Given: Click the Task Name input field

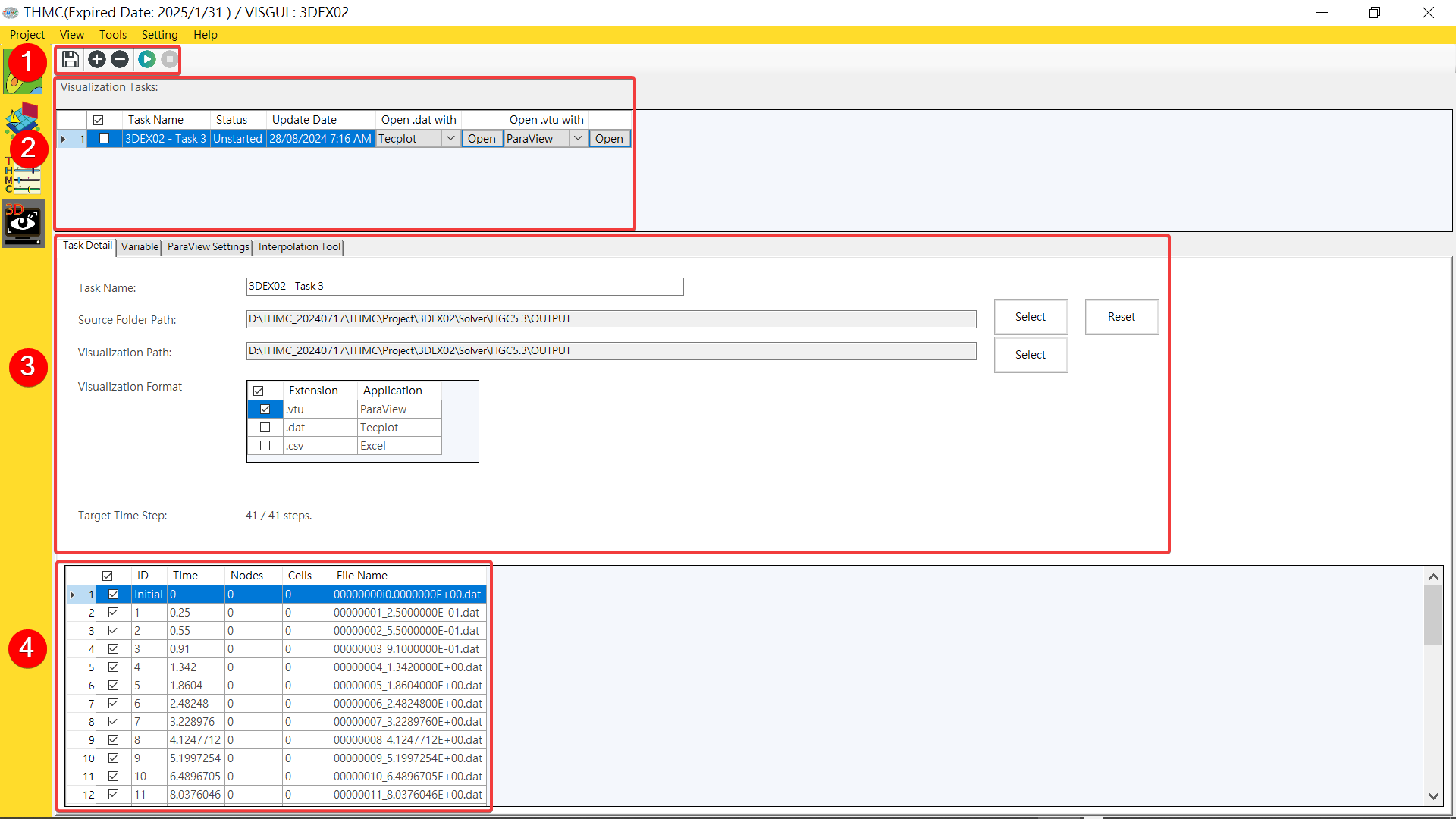Looking at the screenshot, I should click(x=465, y=287).
